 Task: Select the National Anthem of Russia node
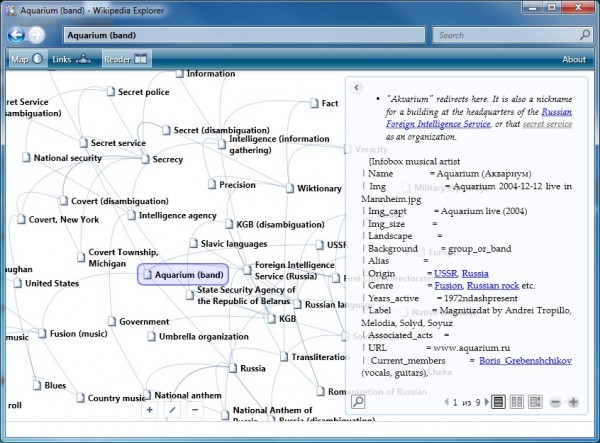click(x=267, y=414)
